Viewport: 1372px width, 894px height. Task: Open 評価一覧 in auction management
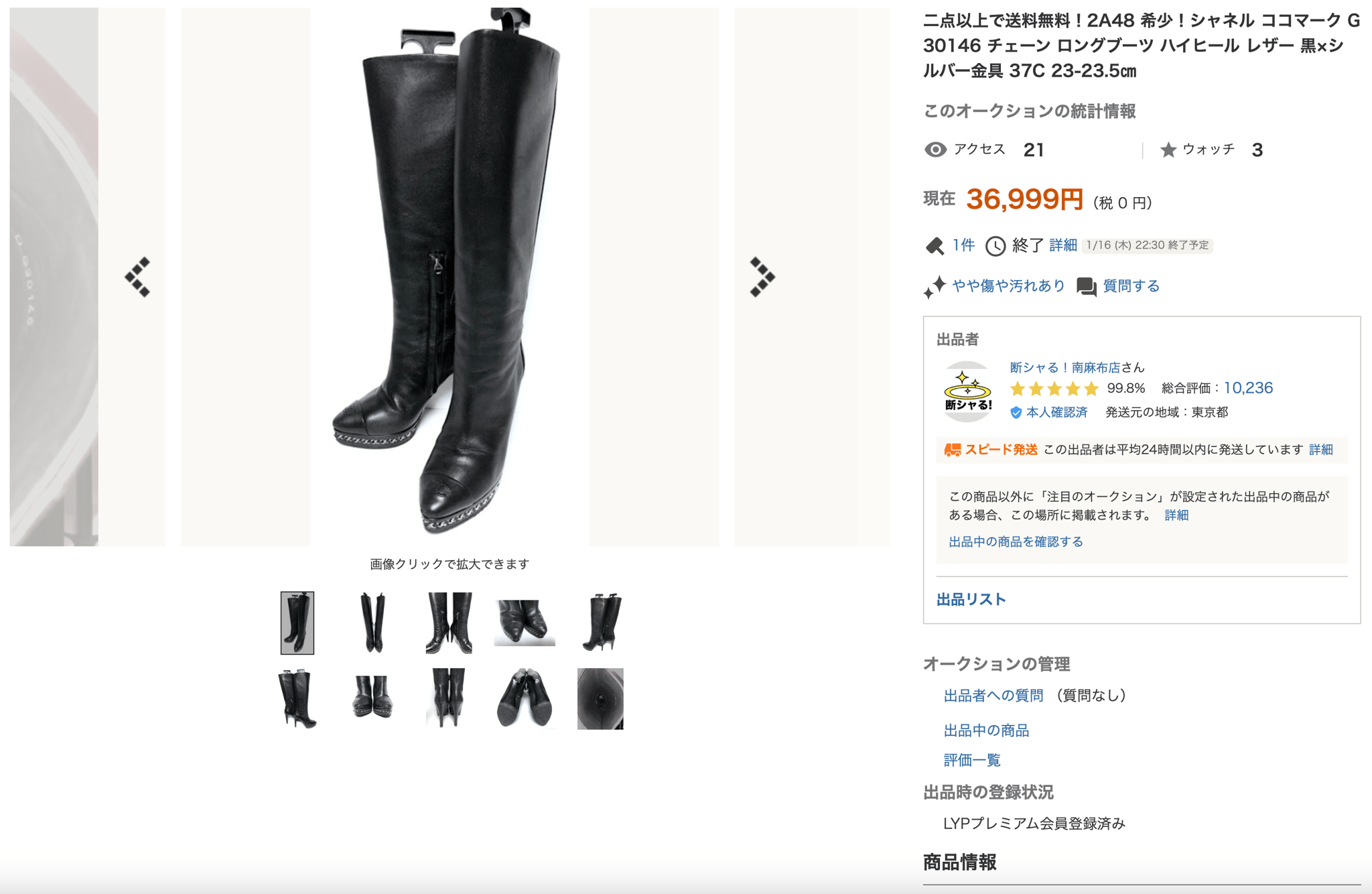[x=971, y=760]
